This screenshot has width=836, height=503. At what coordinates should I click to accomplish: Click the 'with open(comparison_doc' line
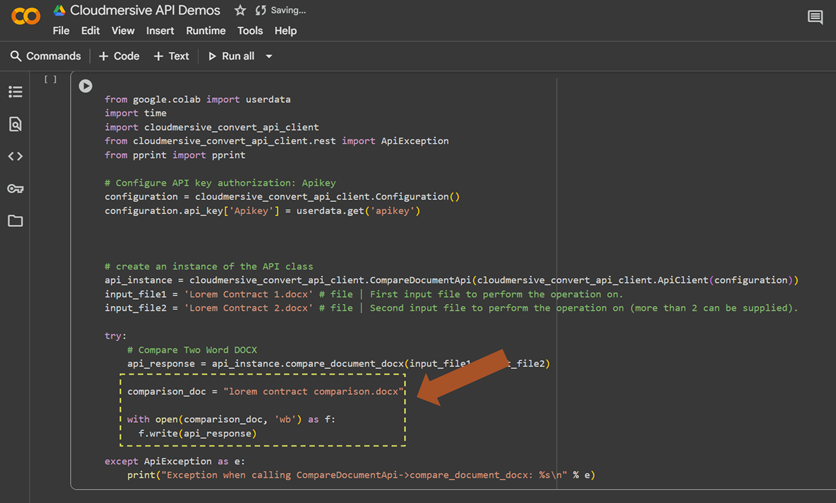coord(231,419)
